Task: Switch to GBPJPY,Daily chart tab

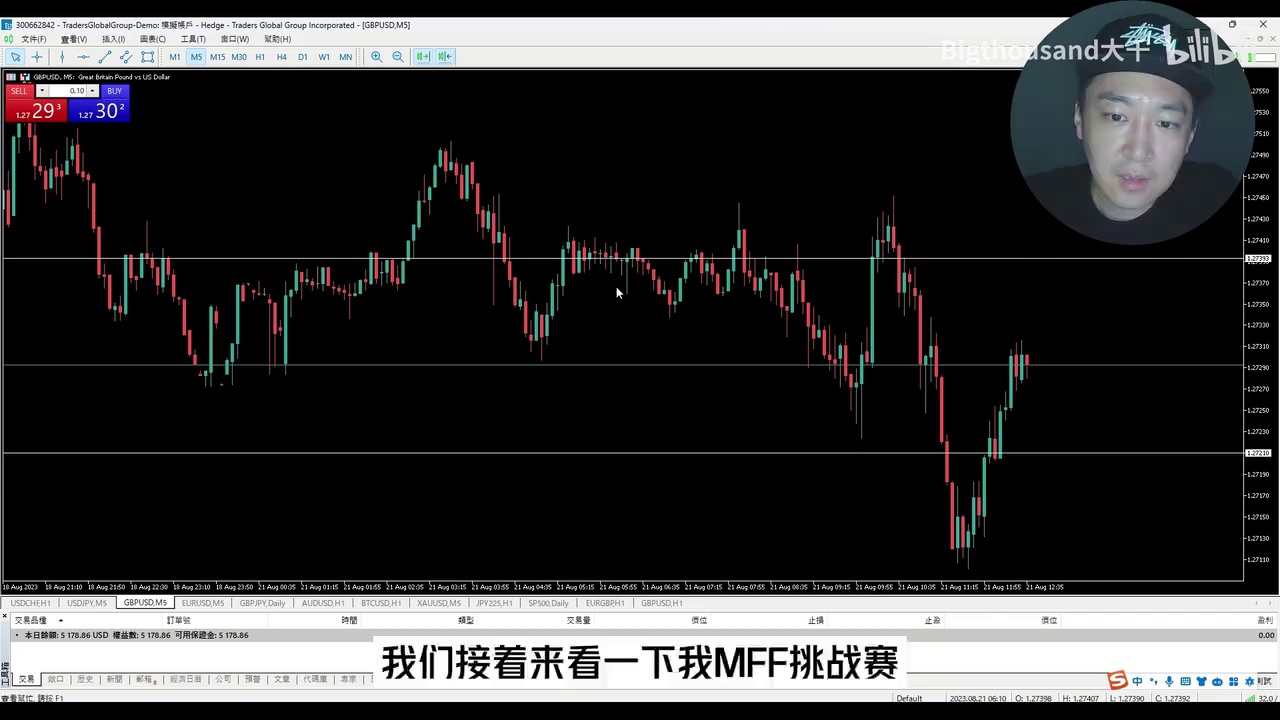Action: point(262,603)
